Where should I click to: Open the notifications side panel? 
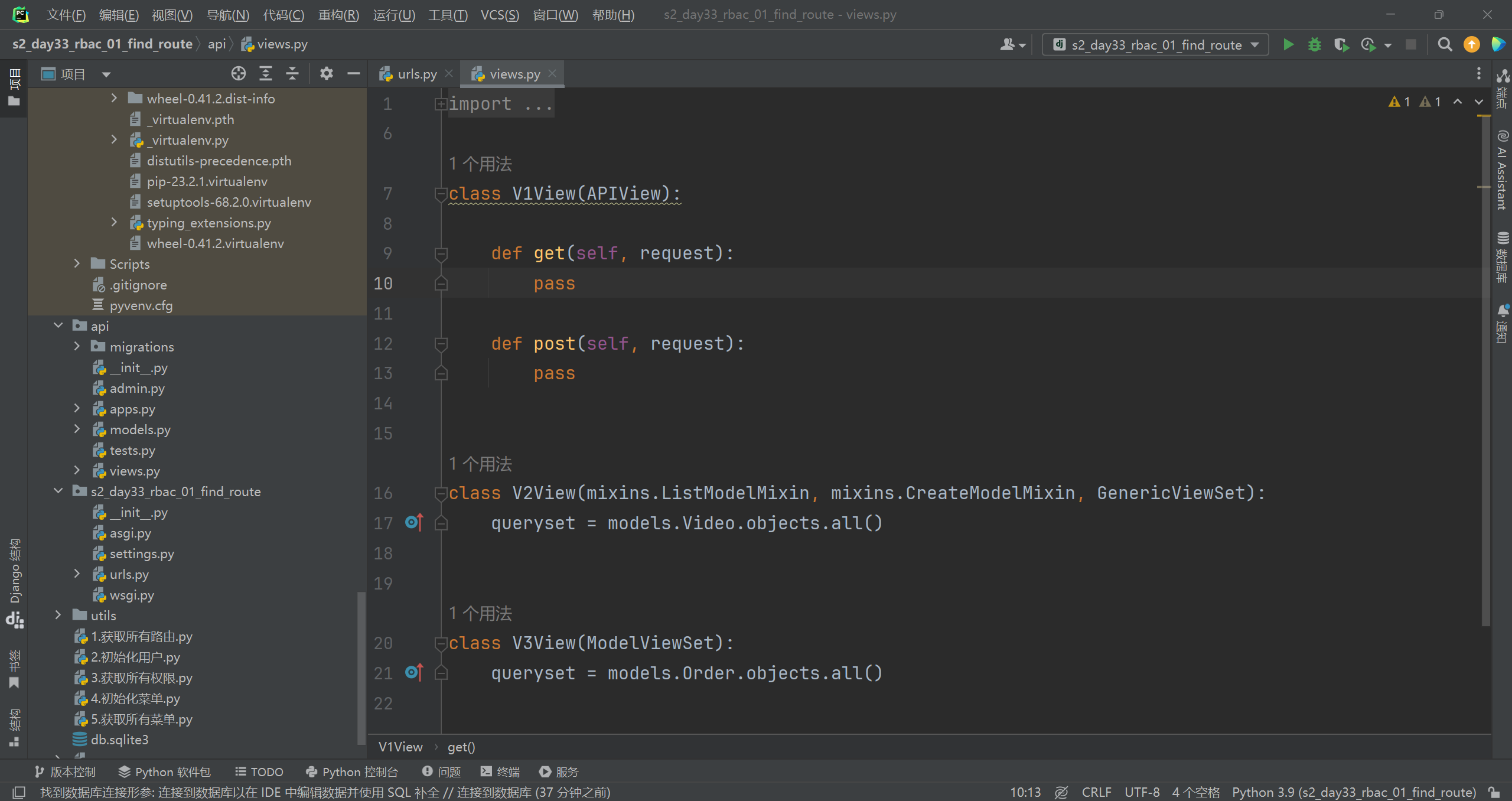1502,323
